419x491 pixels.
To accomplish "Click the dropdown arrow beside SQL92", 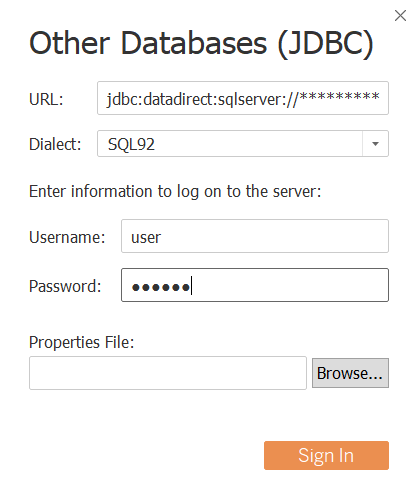I will 375,144.
